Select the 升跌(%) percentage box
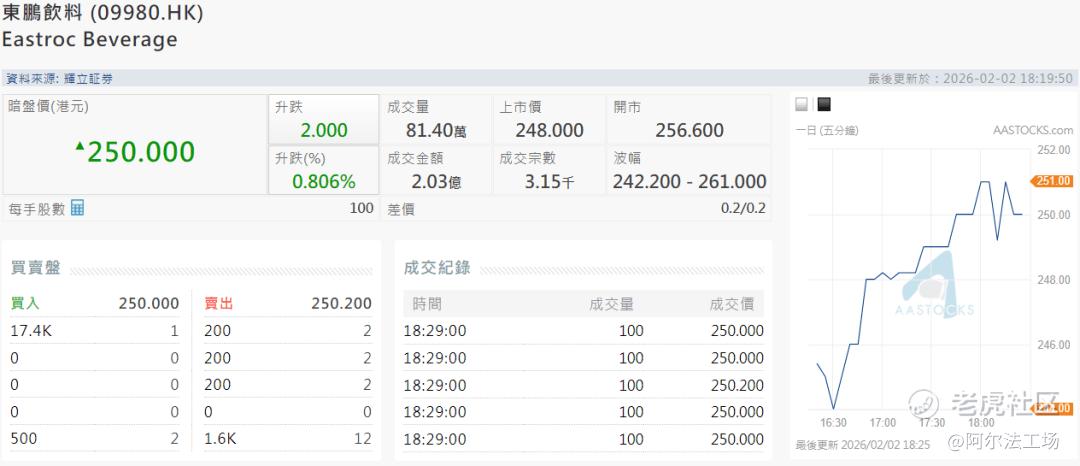The image size is (1080, 466). point(324,170)
